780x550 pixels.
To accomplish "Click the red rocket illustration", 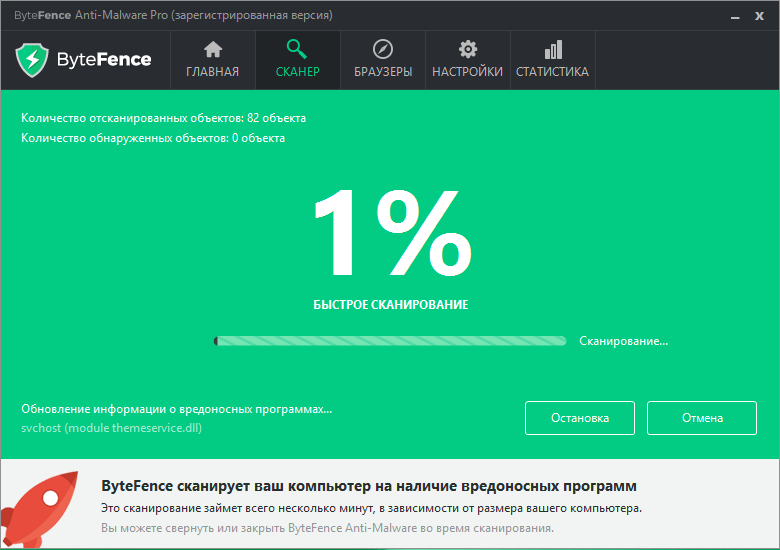I will (x=40, y=508).
